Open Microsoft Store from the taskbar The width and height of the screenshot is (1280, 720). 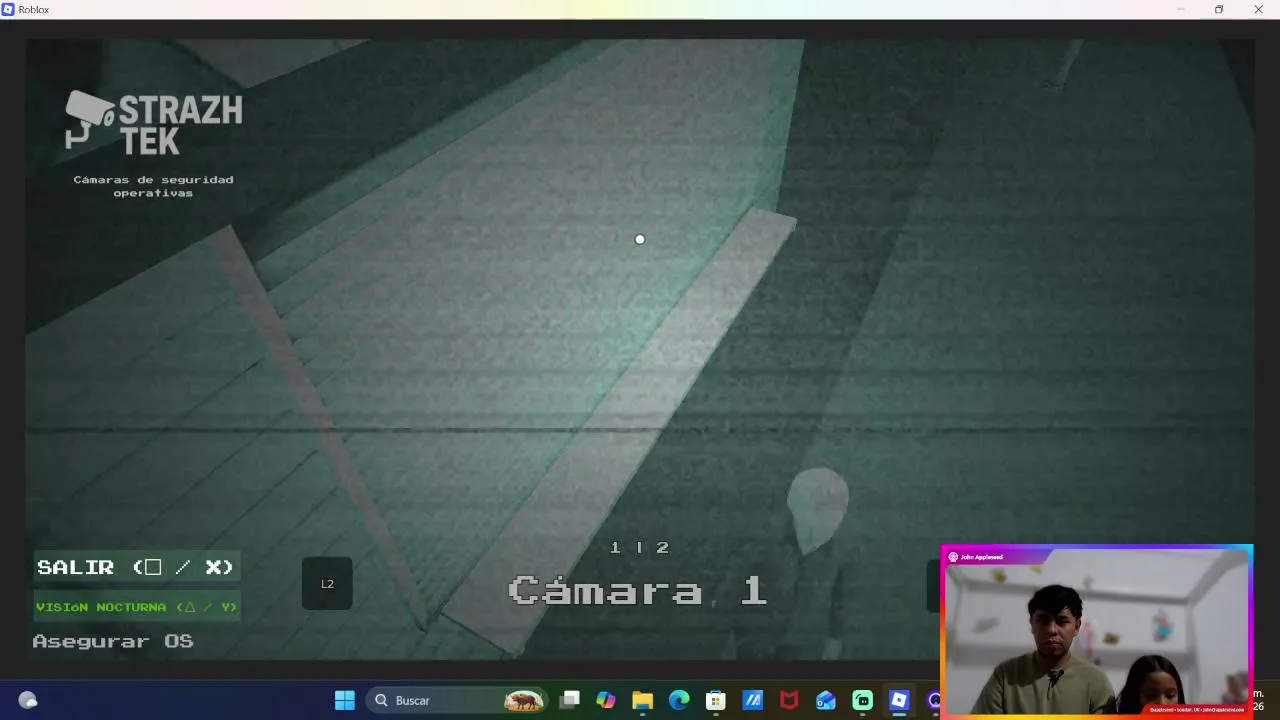tap(716, 700)
